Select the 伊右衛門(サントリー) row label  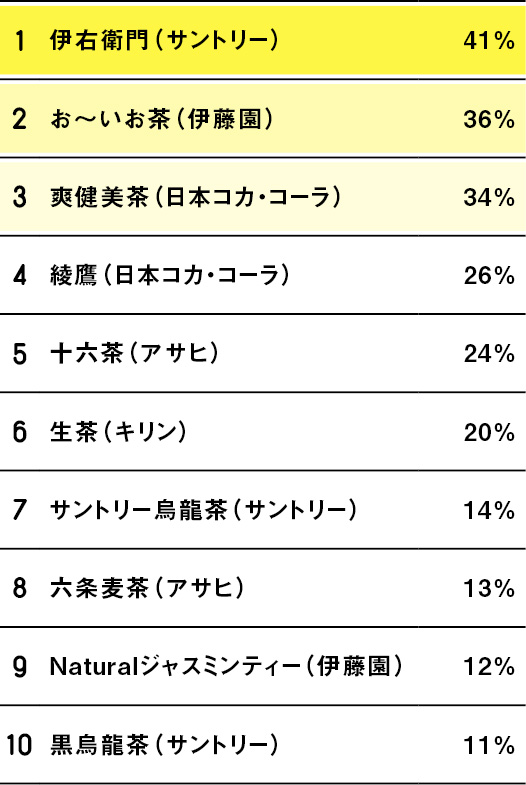click(164, 41)
